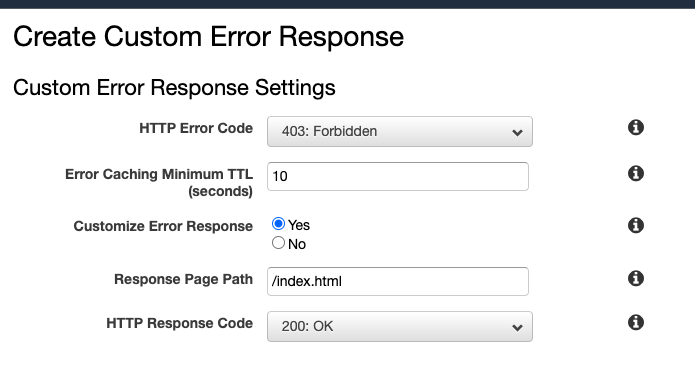
Task: Click info icon for Error Caching Minimum TTL
Action: (636, 173)
